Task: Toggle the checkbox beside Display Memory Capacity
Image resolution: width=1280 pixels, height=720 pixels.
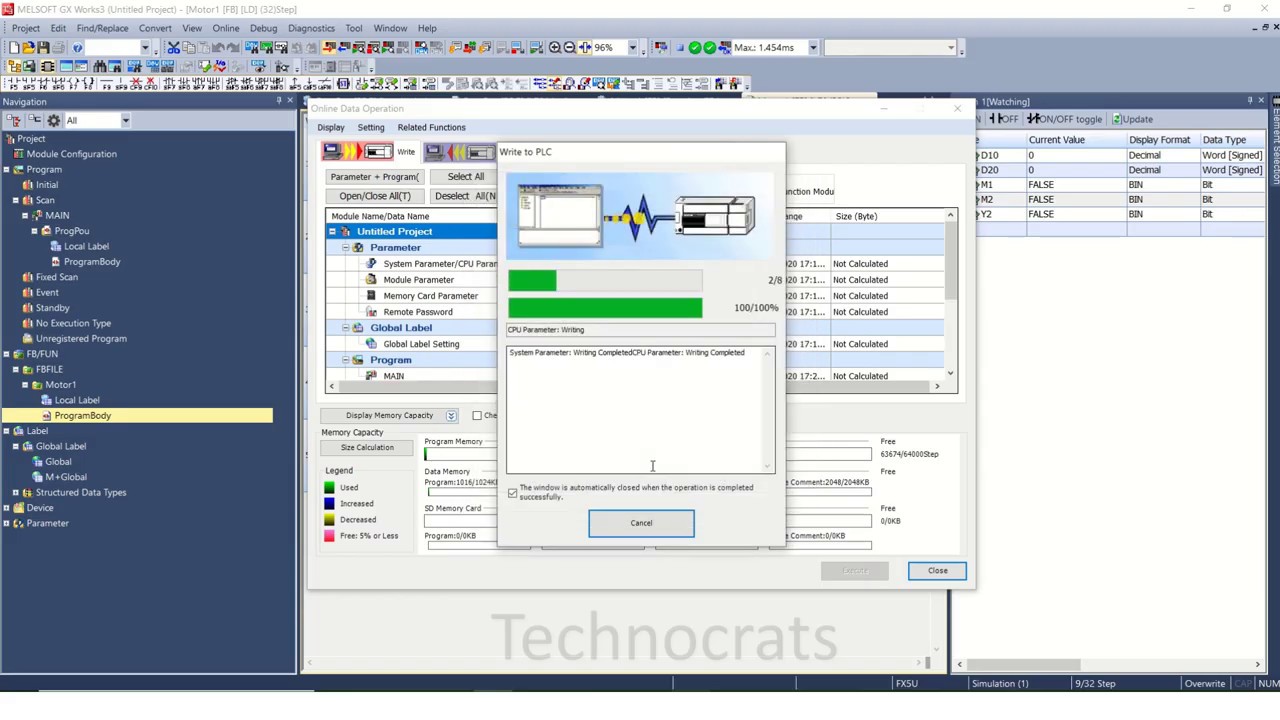Action: (477, 415)
